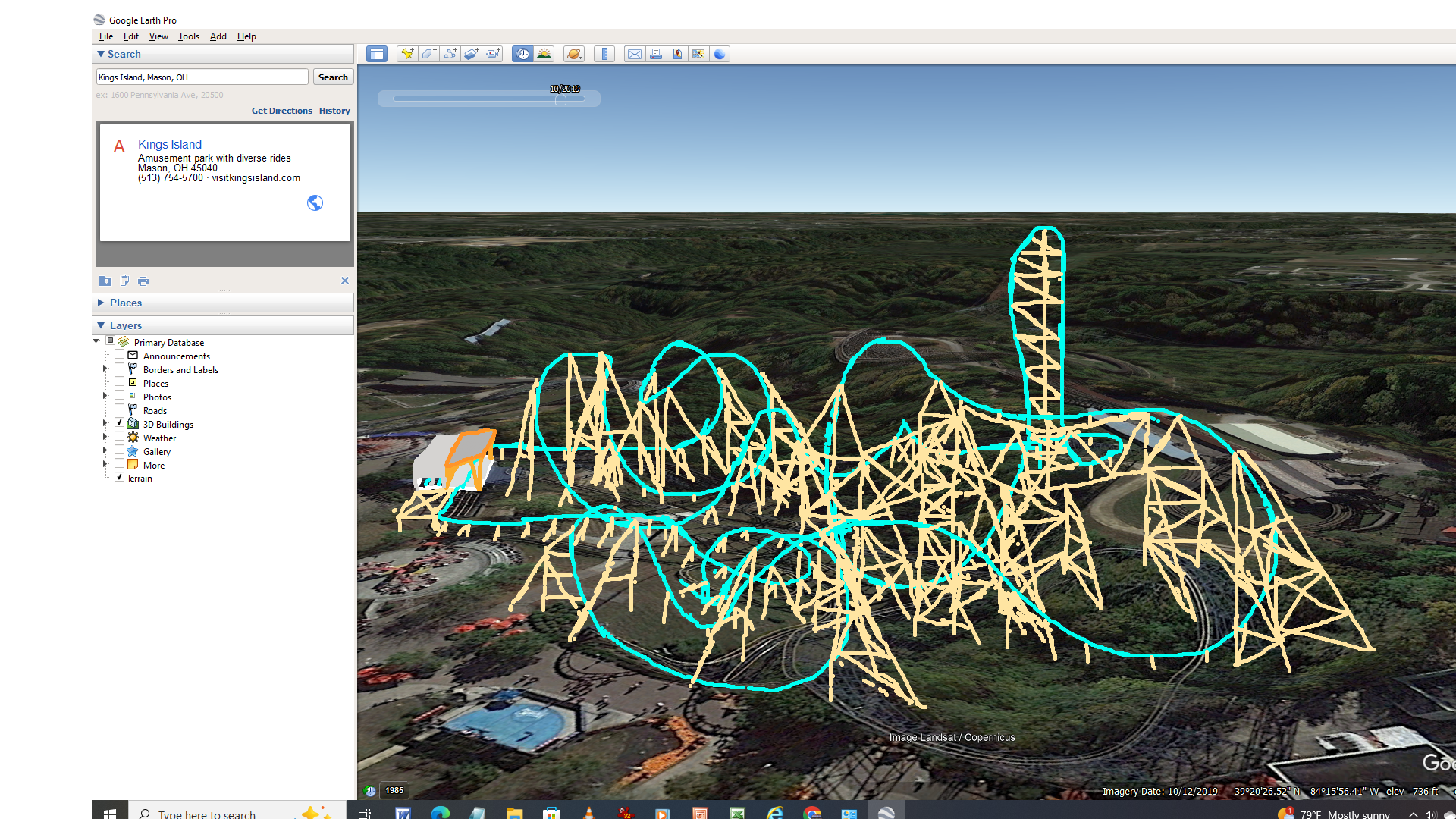Copy search results to clipboard
The image size is (1456, 819).
124,281
